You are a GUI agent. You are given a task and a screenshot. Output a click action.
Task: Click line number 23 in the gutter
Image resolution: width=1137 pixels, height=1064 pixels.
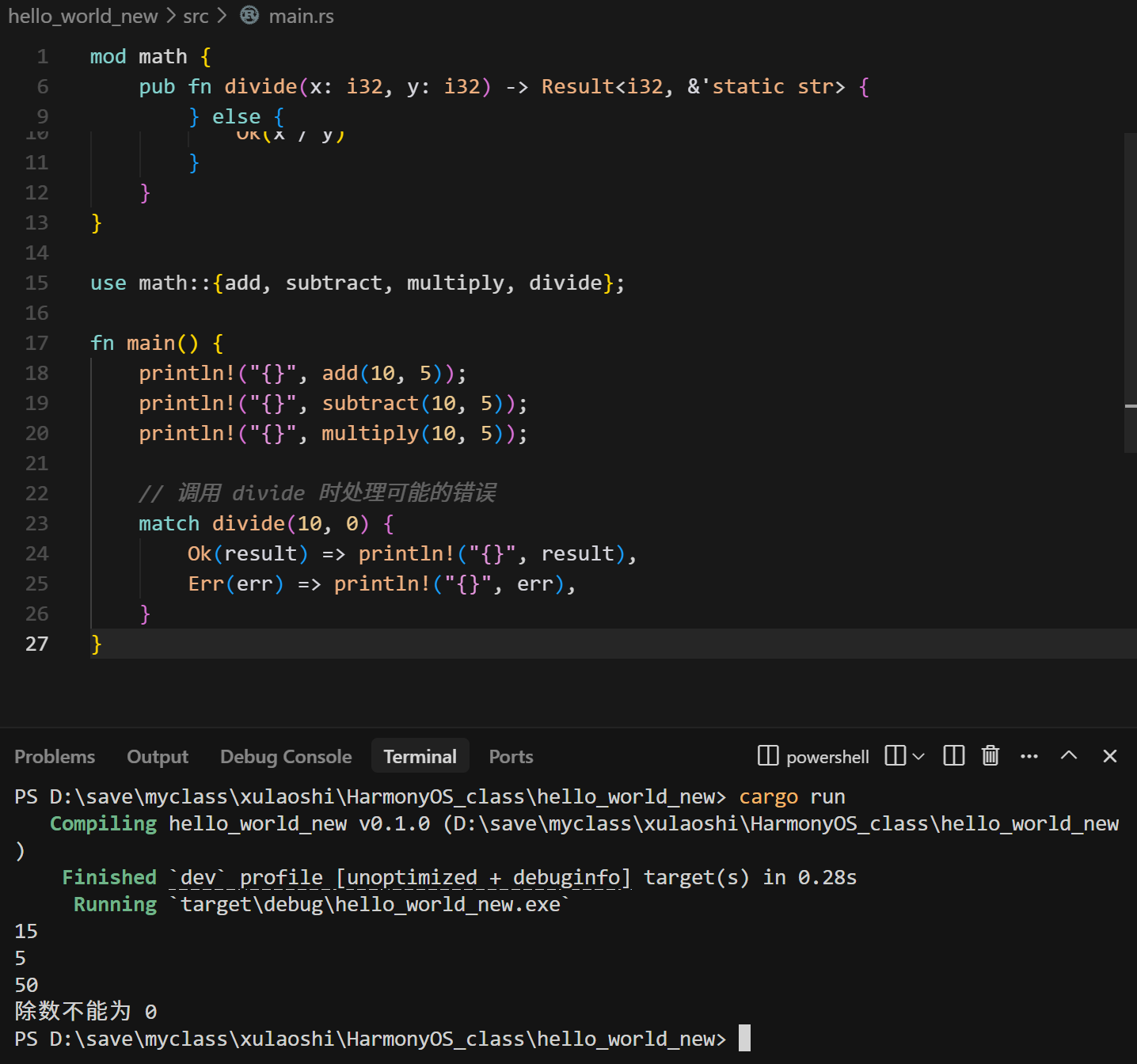click(36, 523)
